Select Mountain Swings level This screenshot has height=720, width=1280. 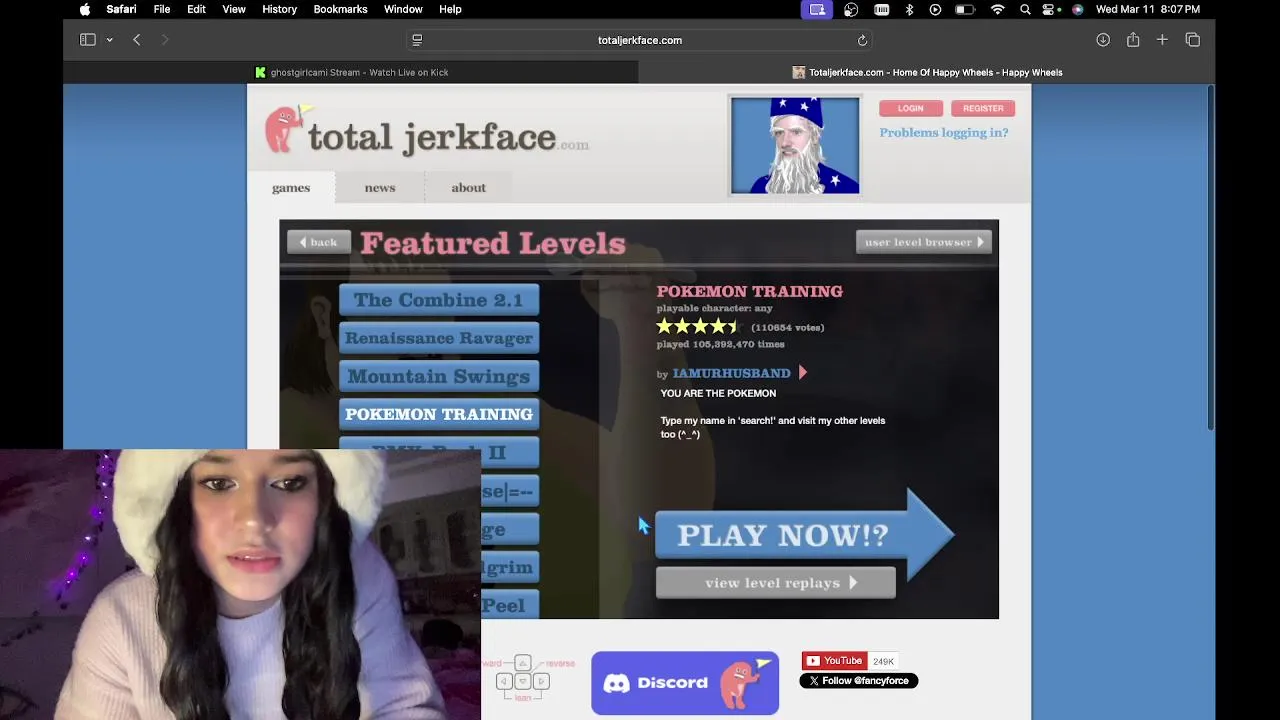pos(438,376)
